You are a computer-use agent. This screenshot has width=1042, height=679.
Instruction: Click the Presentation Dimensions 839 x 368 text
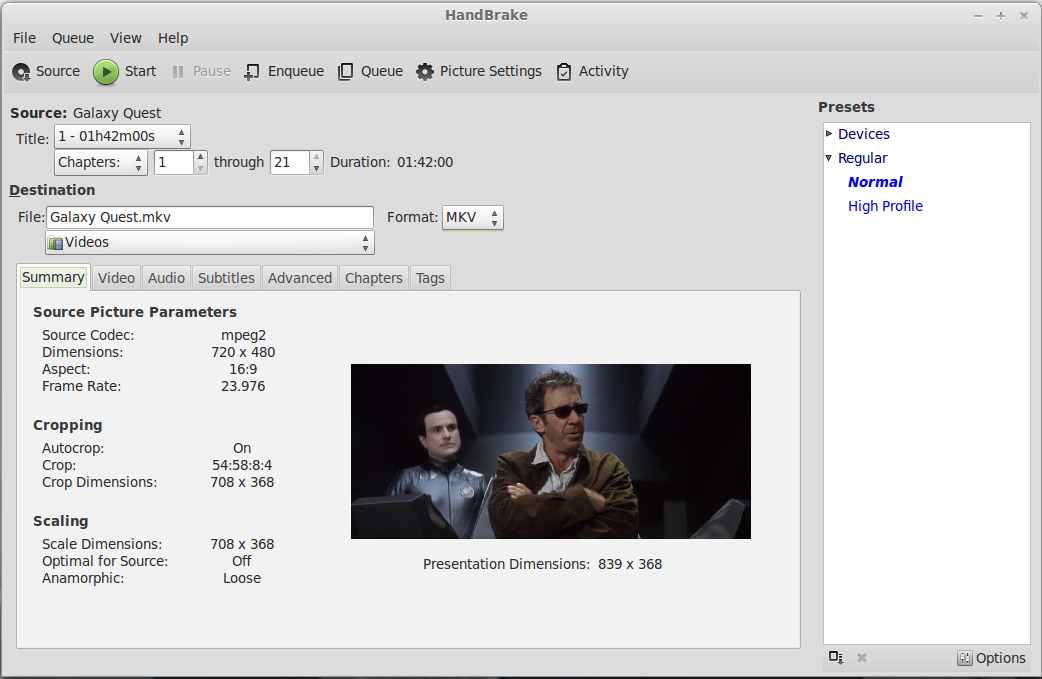click(542, 564)
